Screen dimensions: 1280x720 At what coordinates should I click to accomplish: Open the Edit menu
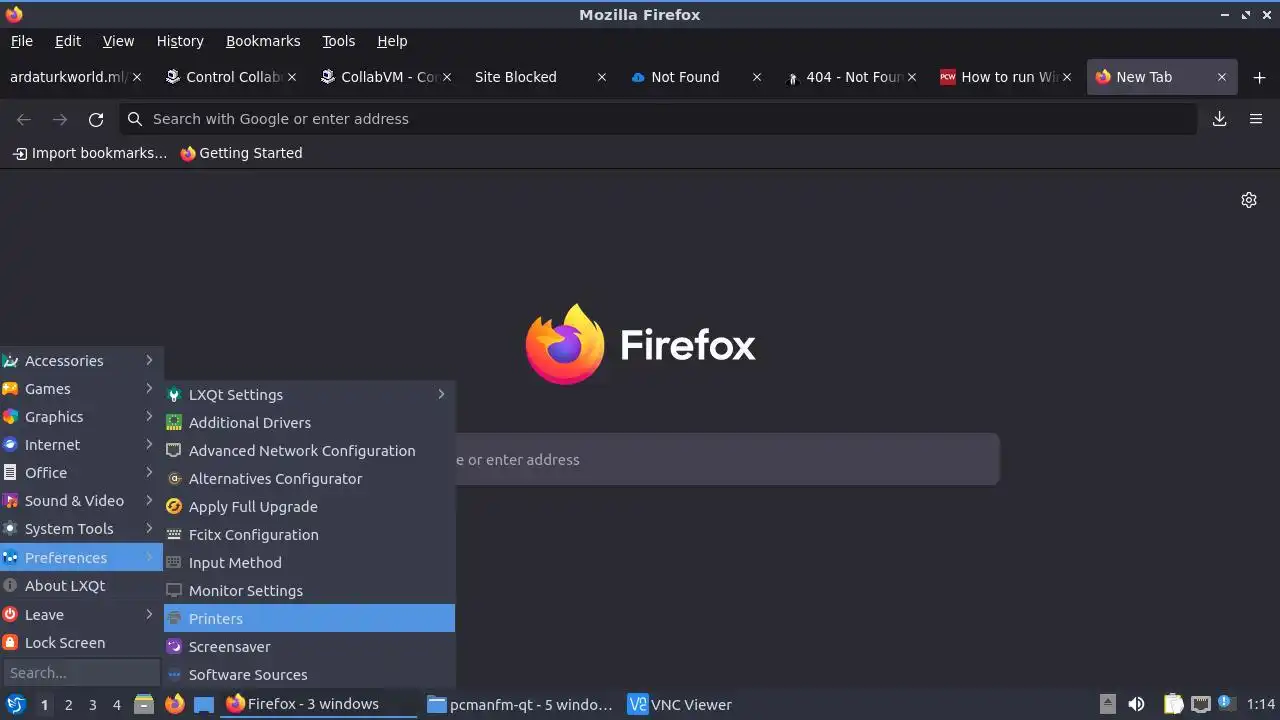pyautogui.click(x=68, y=41)
